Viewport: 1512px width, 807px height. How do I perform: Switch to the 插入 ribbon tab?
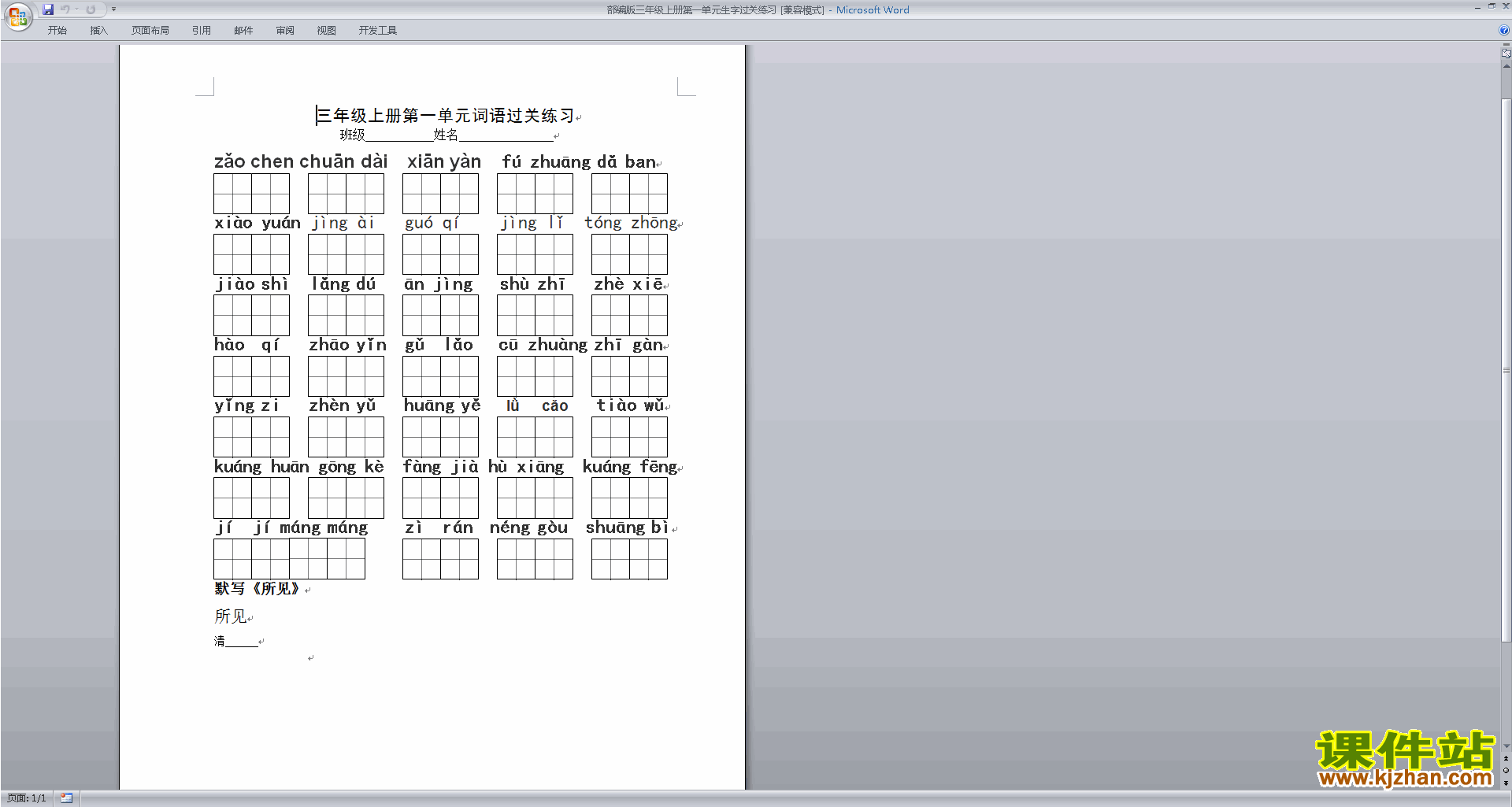click(98, 31)
